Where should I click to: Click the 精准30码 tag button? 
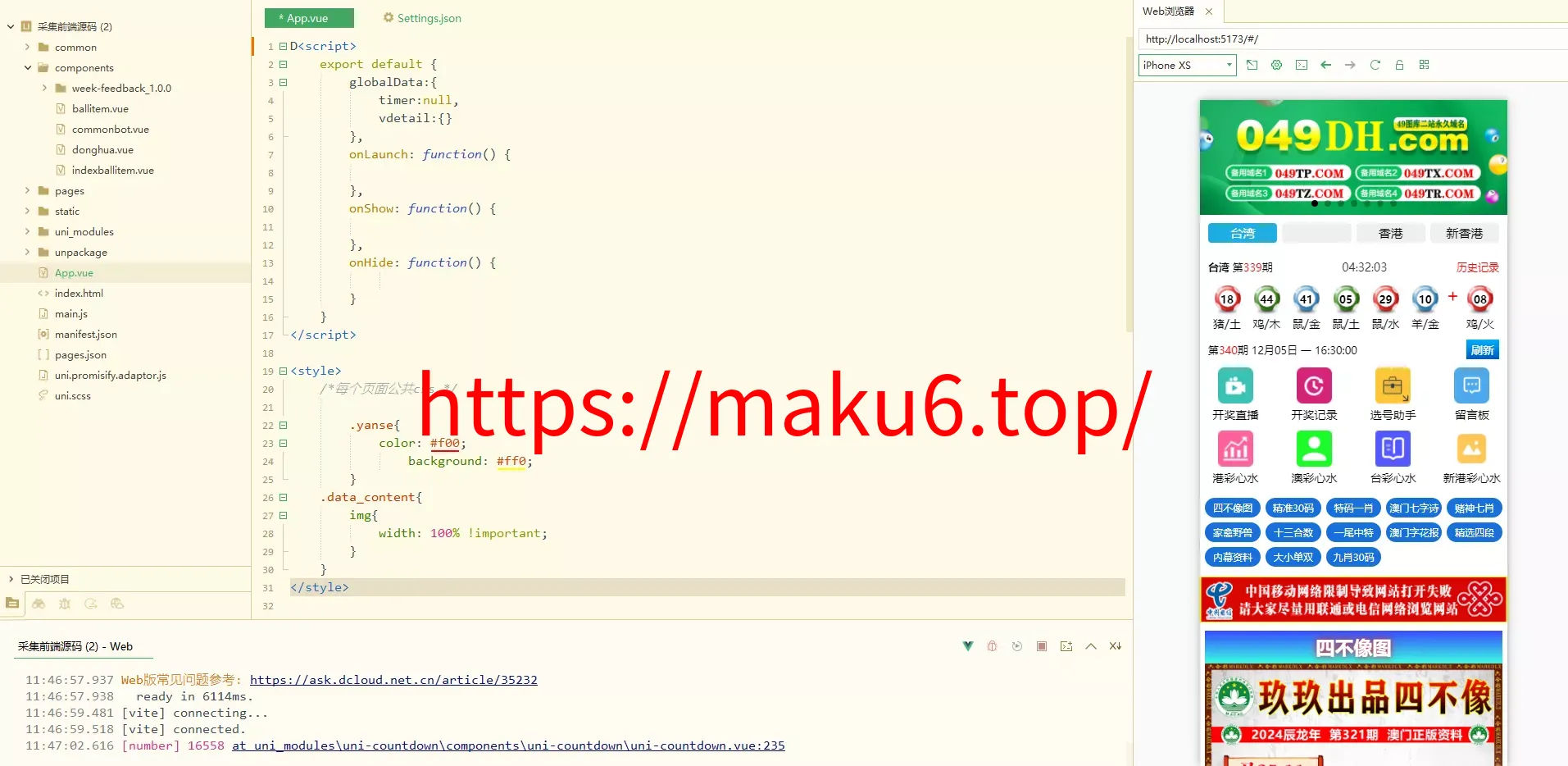point(1293,508)
